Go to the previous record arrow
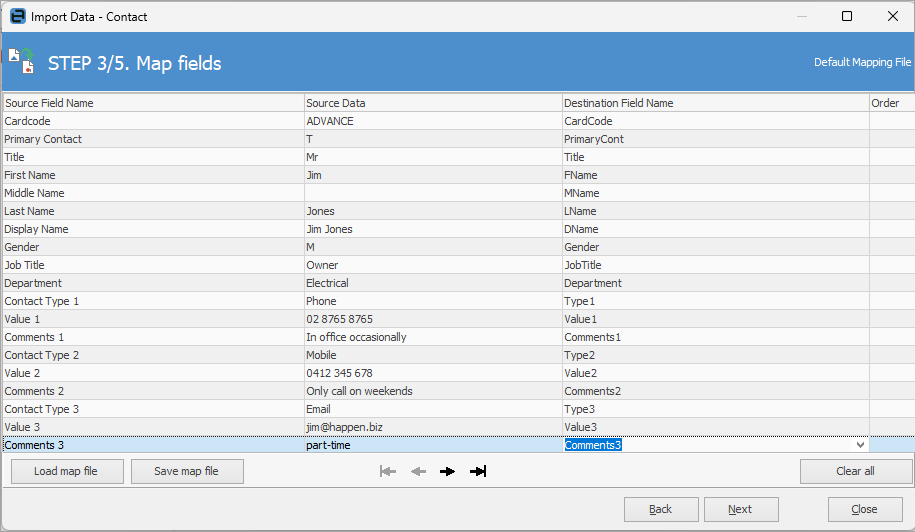The height and width of the screenshot is (532, 915). coord(418,471)
